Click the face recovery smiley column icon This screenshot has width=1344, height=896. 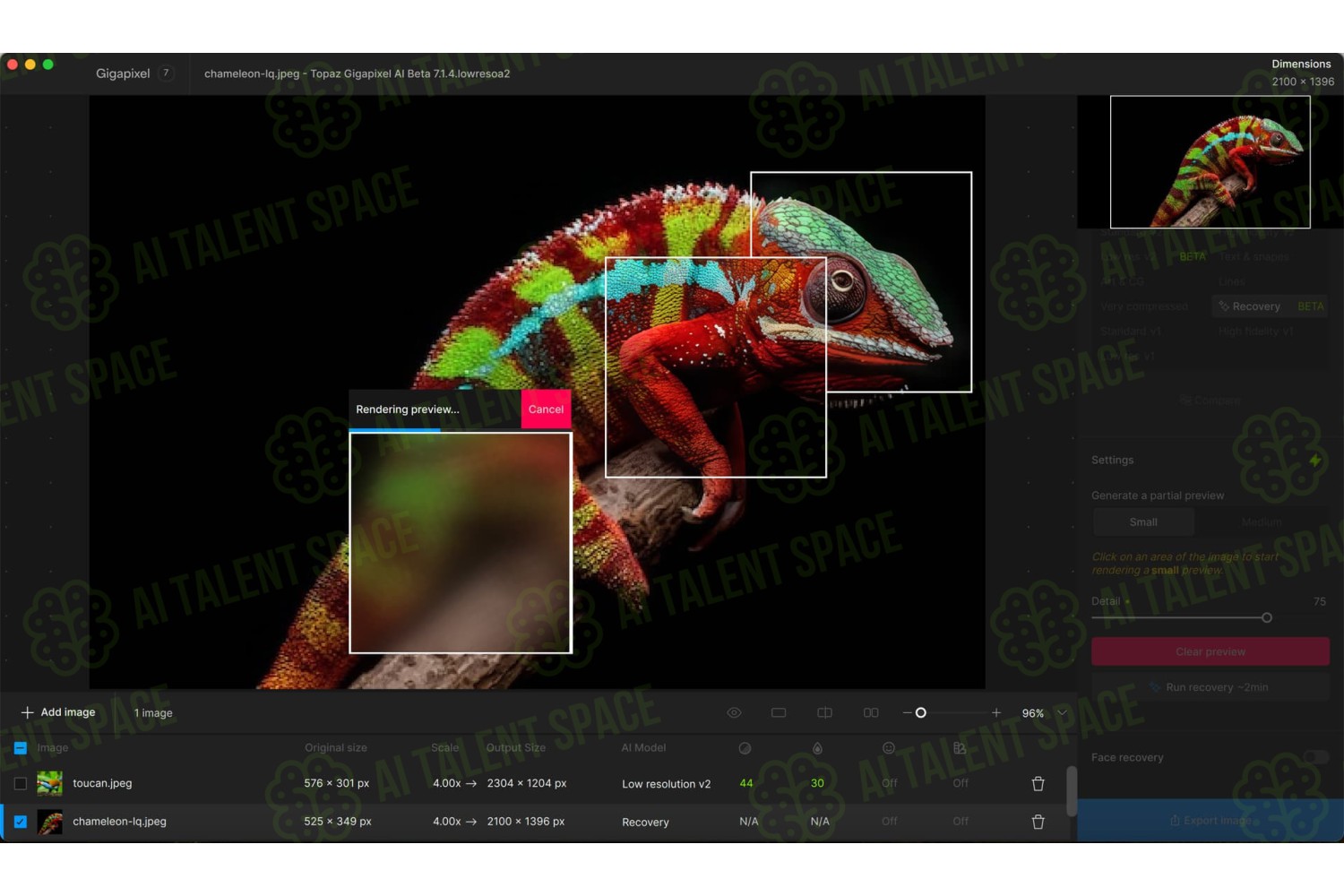(889, 748)
